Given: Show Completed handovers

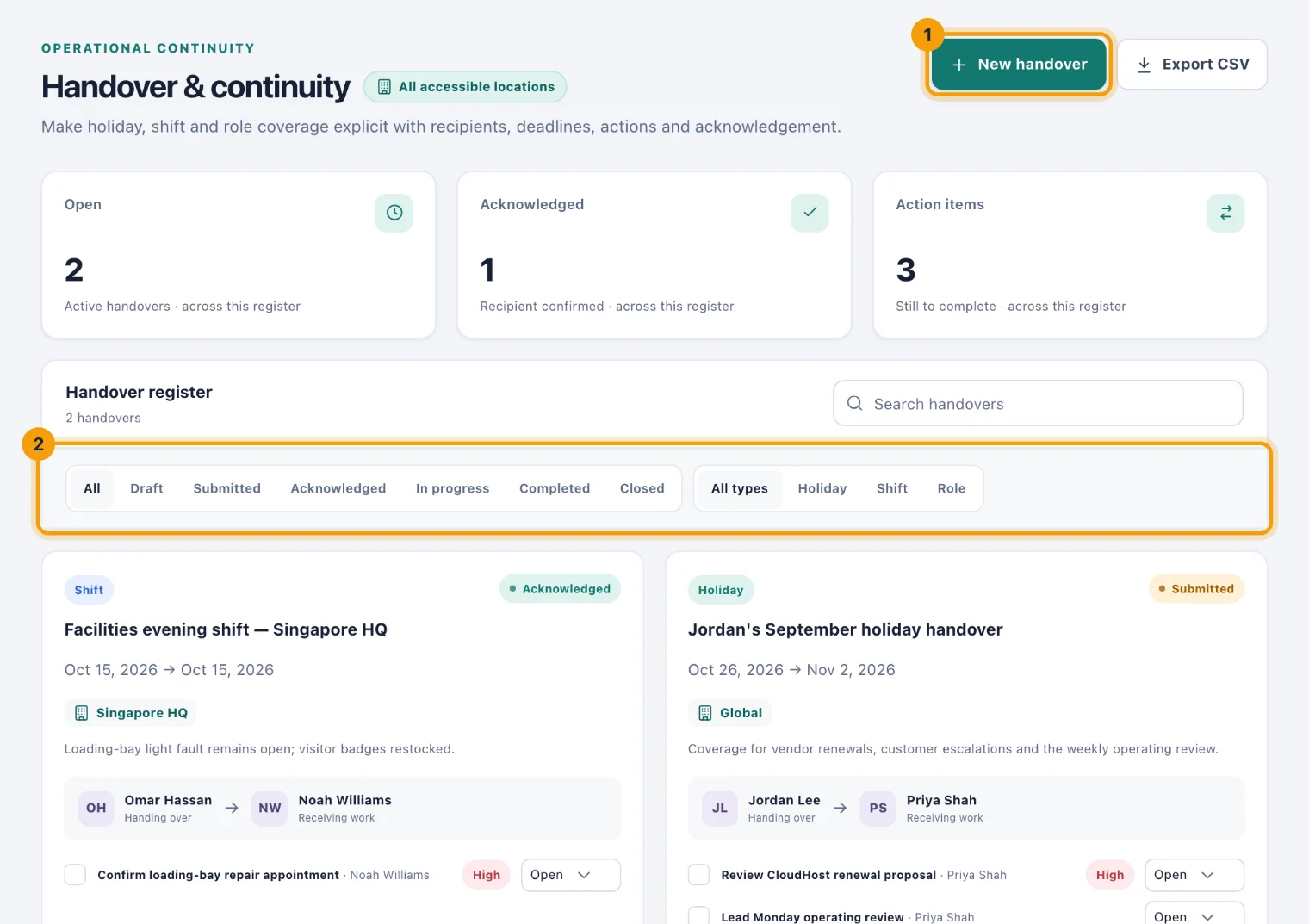Looking at the screenshot, I should pyautogui.click(x=555, y=488).
